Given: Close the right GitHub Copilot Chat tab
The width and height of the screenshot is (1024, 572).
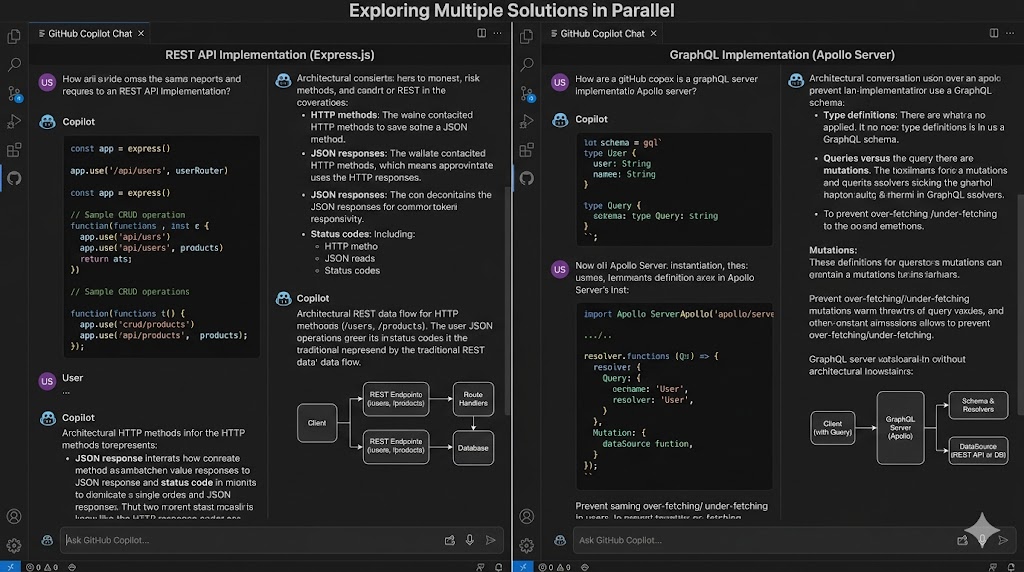Looking at the screenshot, I should (x=654, y=33).
